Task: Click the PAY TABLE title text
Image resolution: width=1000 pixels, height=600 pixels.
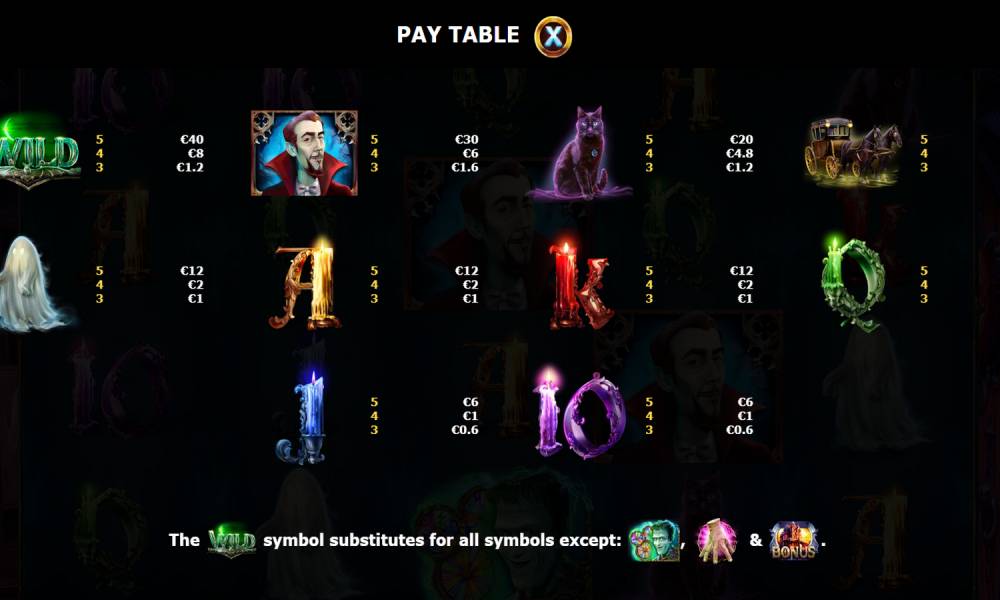Action: pos(458,34)
